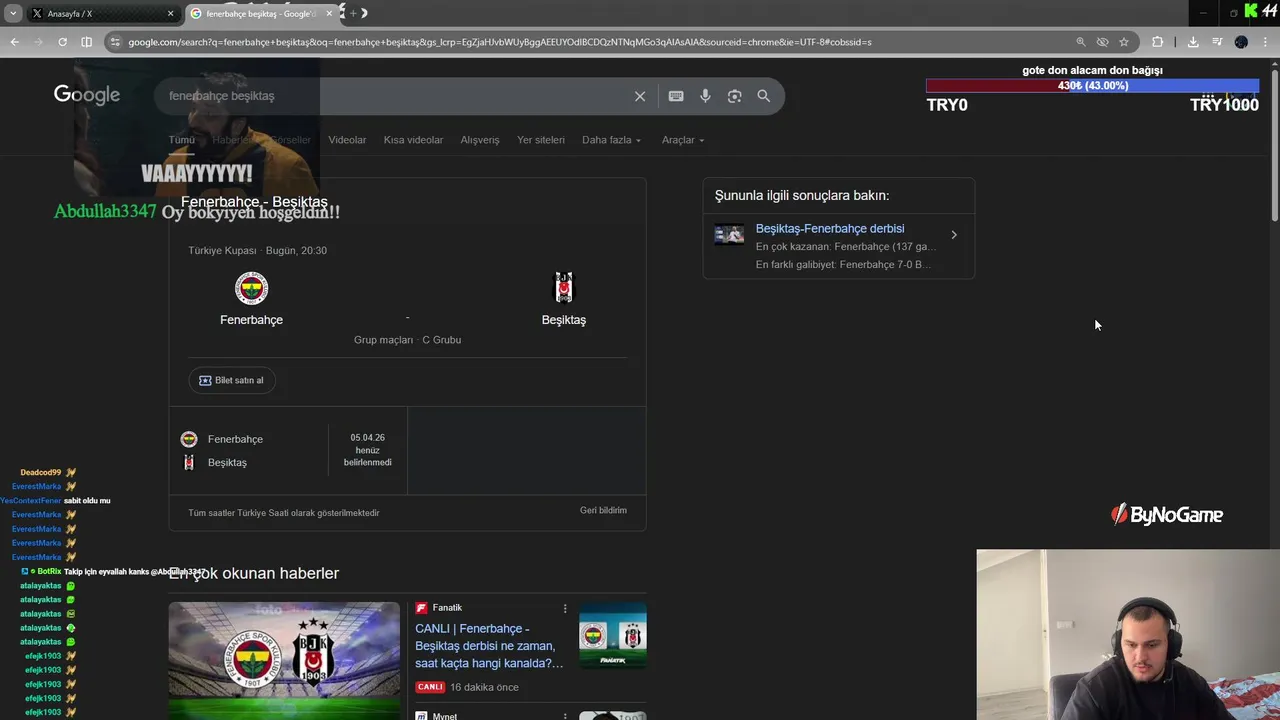Click the Fenerbahçe-Beşiktaş news image

[x=284, y=661]
